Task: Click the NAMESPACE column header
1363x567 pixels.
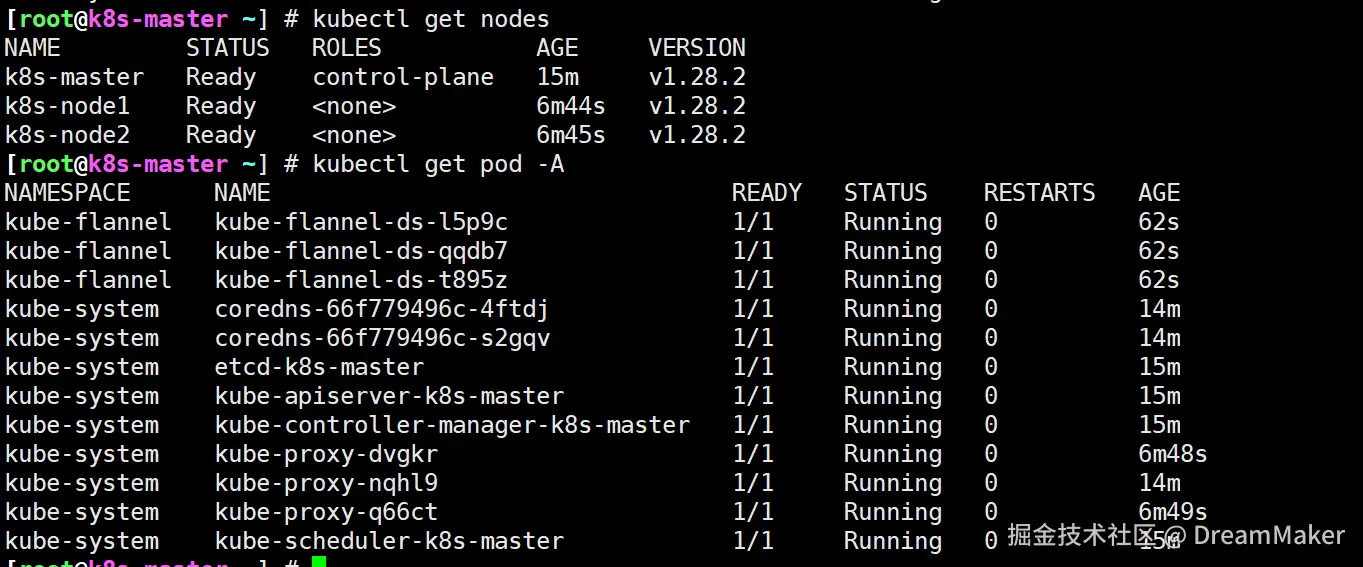Action: click(x=68, y=193)
